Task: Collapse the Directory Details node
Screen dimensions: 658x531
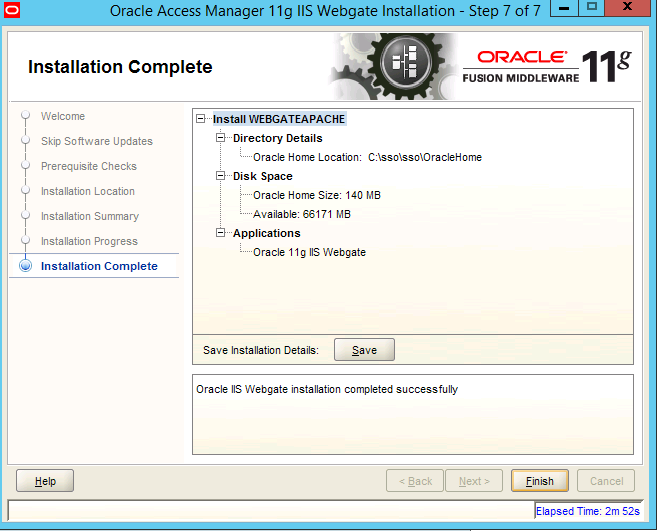Action: tap(220, 138)
